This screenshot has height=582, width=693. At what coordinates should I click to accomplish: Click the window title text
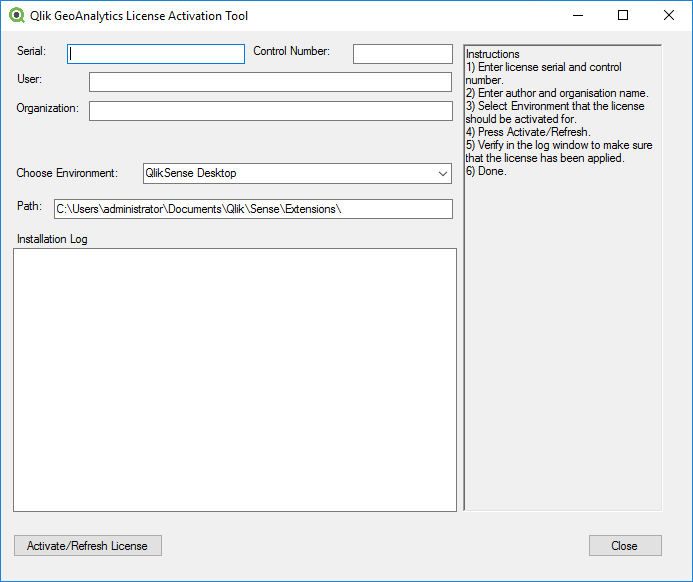click(139, 16)
